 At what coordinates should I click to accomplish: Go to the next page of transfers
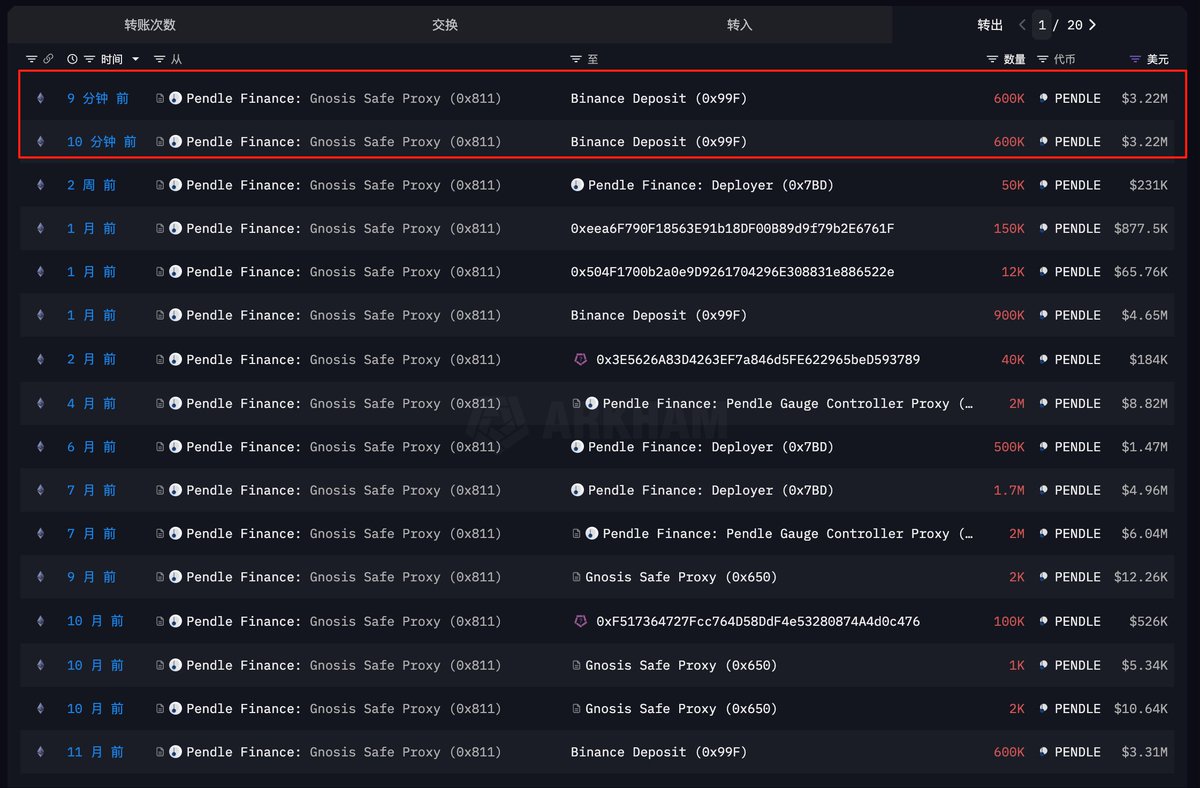tap(1092, 25)
